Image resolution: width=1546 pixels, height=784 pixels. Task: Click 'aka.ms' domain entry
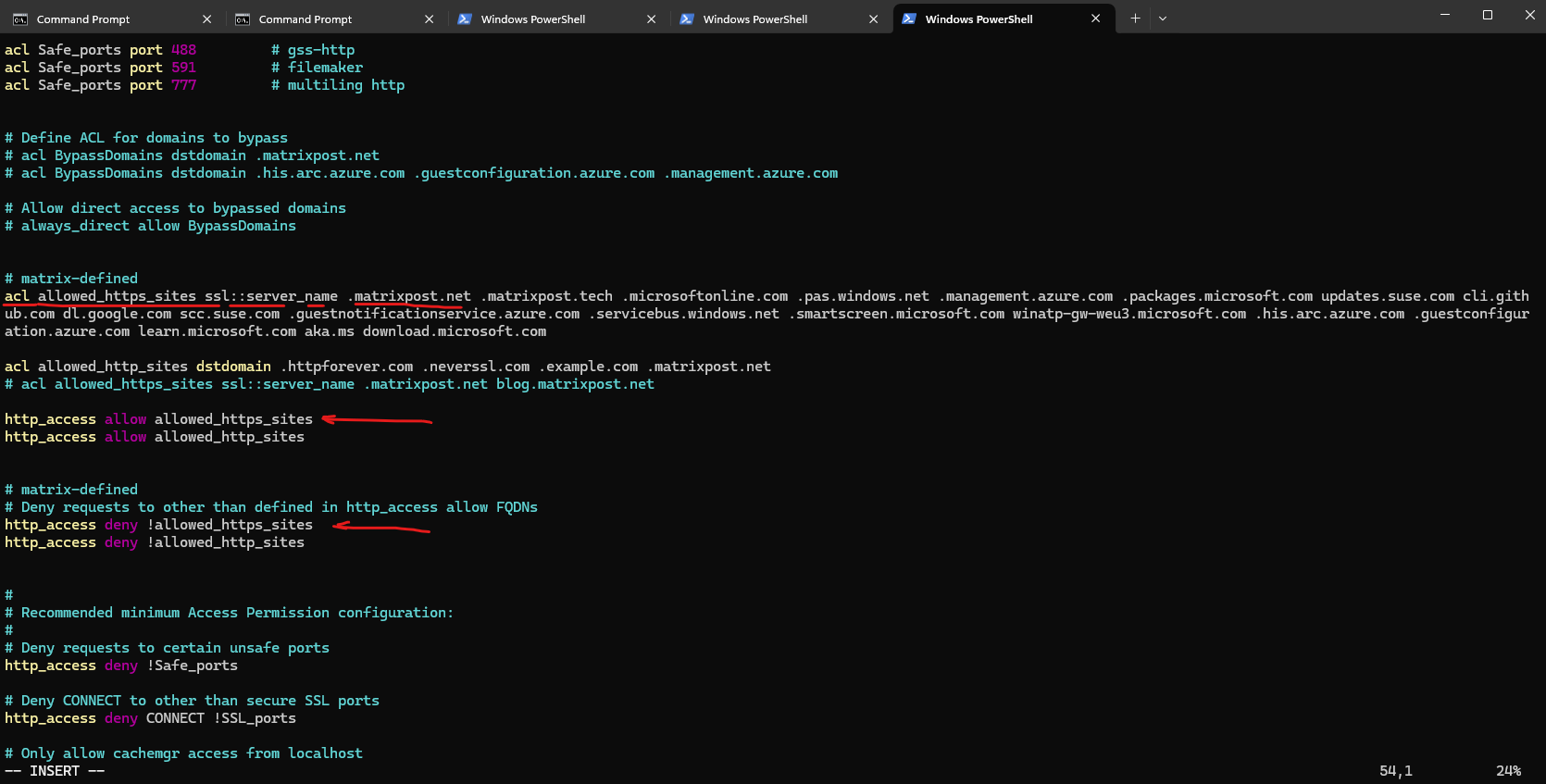[330, 331]
